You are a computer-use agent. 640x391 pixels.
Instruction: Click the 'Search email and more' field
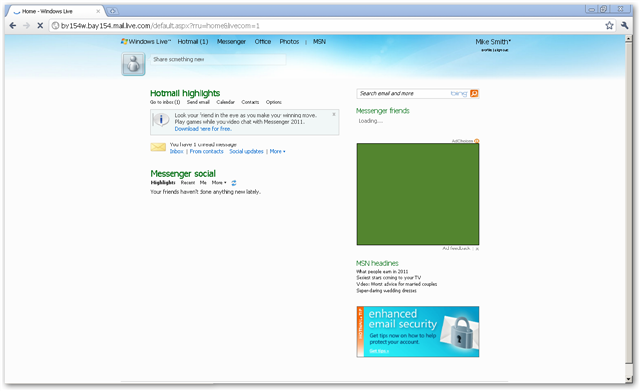(403, 93)
